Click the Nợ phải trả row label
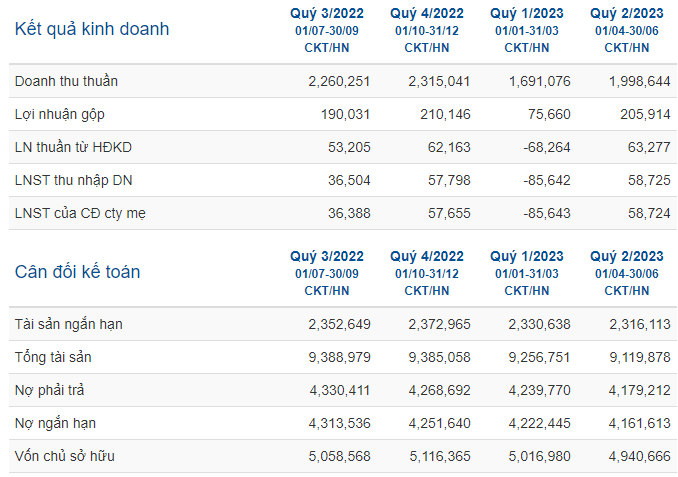Viewport: 678px width, 477px height. coord(49,391)
